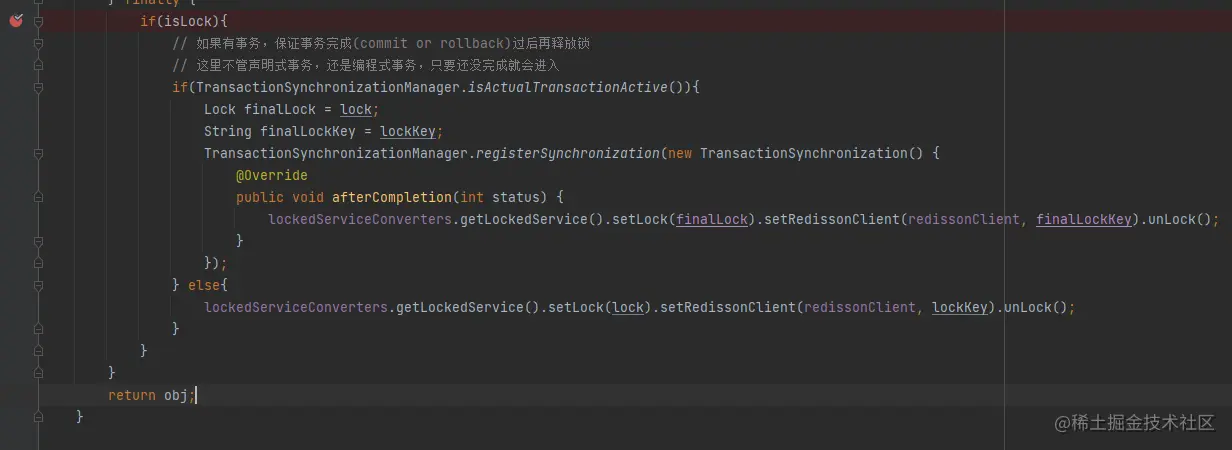Click setLock(lock) in the else branch

click(x=600, y=307)
